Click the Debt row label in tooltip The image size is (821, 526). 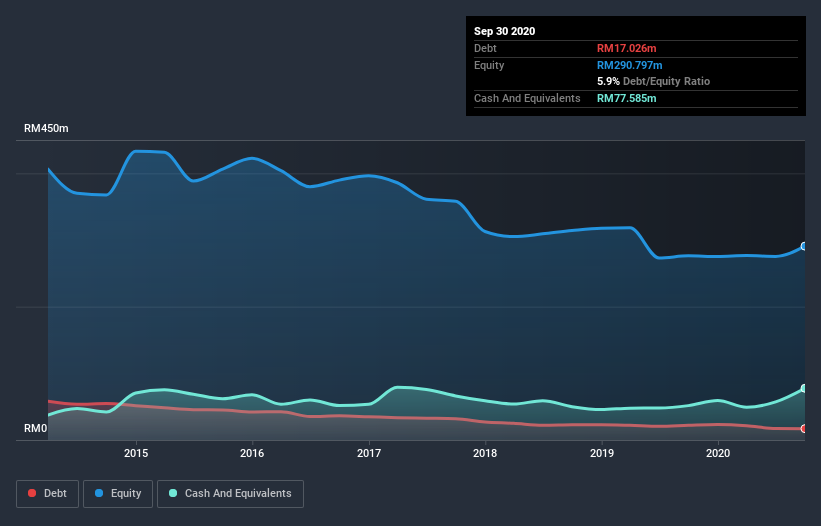click(485, 48)
